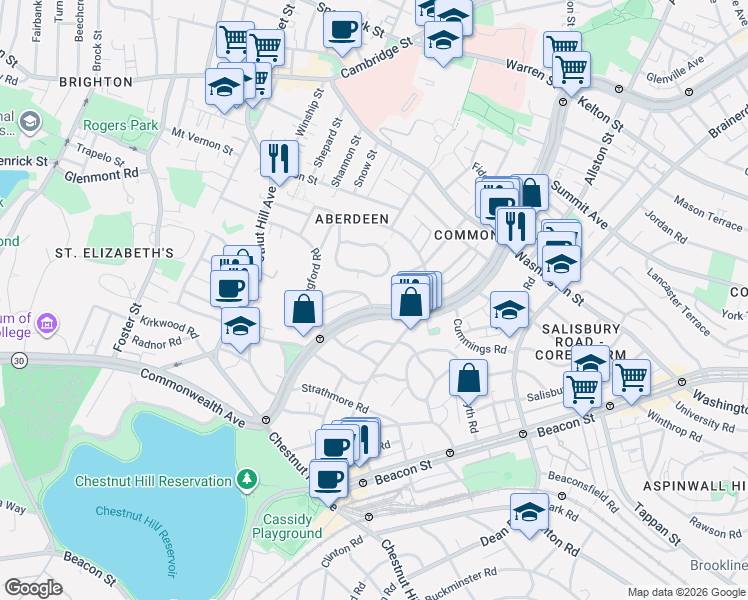
Task: Click the shopping bag marker on Commonwealth Ave
Action: click(x=411, y=303)
